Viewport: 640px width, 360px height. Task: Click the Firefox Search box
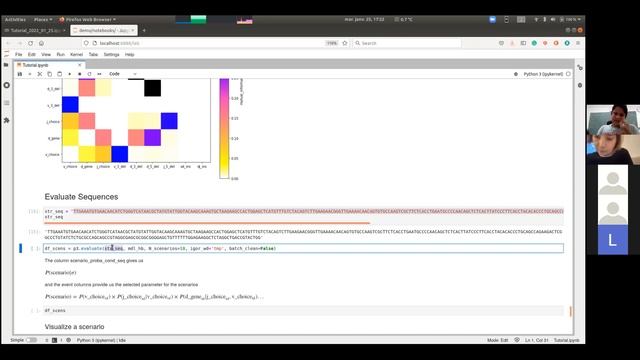click(x=406, y=43)
